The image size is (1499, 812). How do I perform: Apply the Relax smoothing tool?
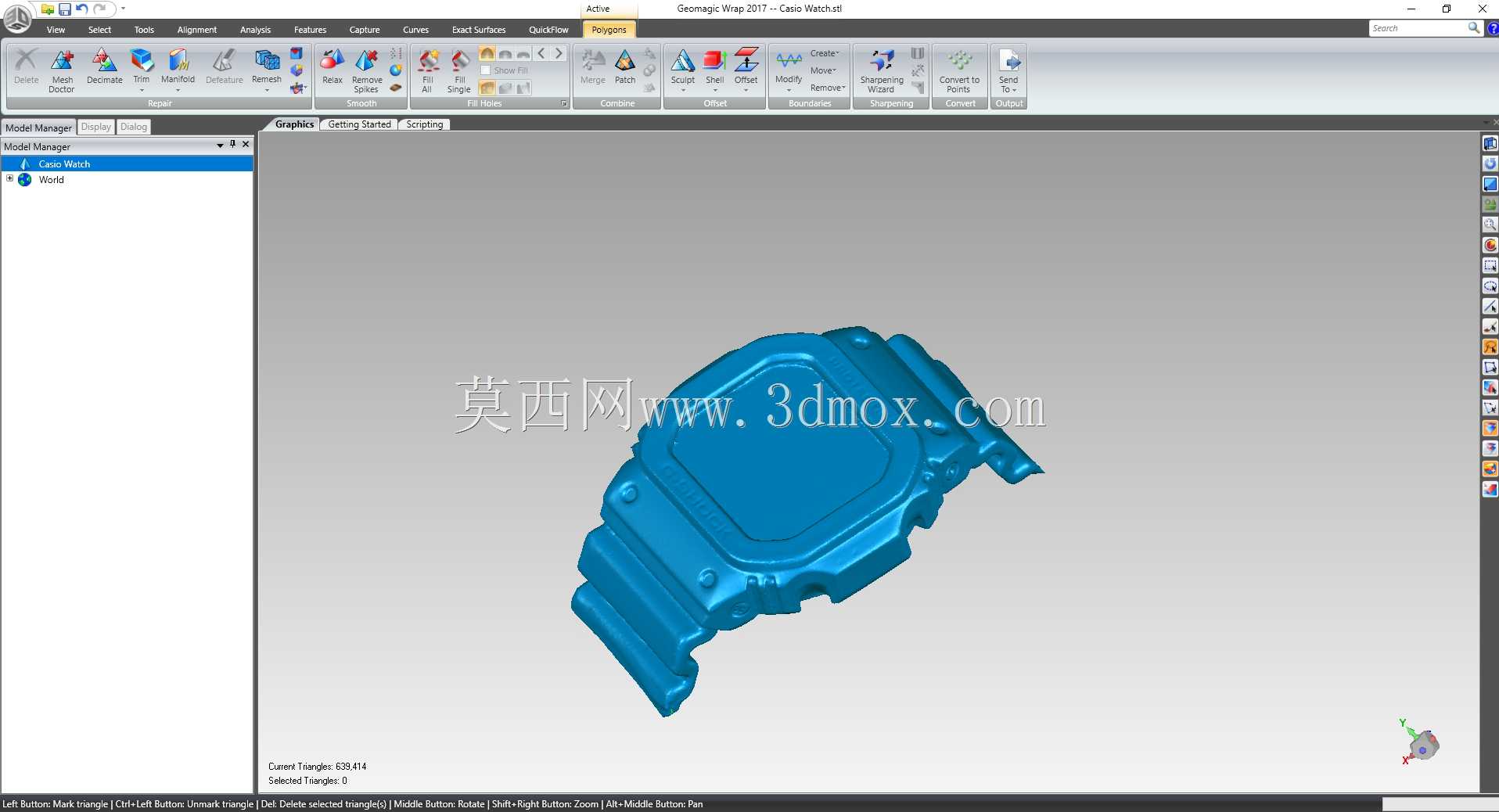click(x=333, y=67)
